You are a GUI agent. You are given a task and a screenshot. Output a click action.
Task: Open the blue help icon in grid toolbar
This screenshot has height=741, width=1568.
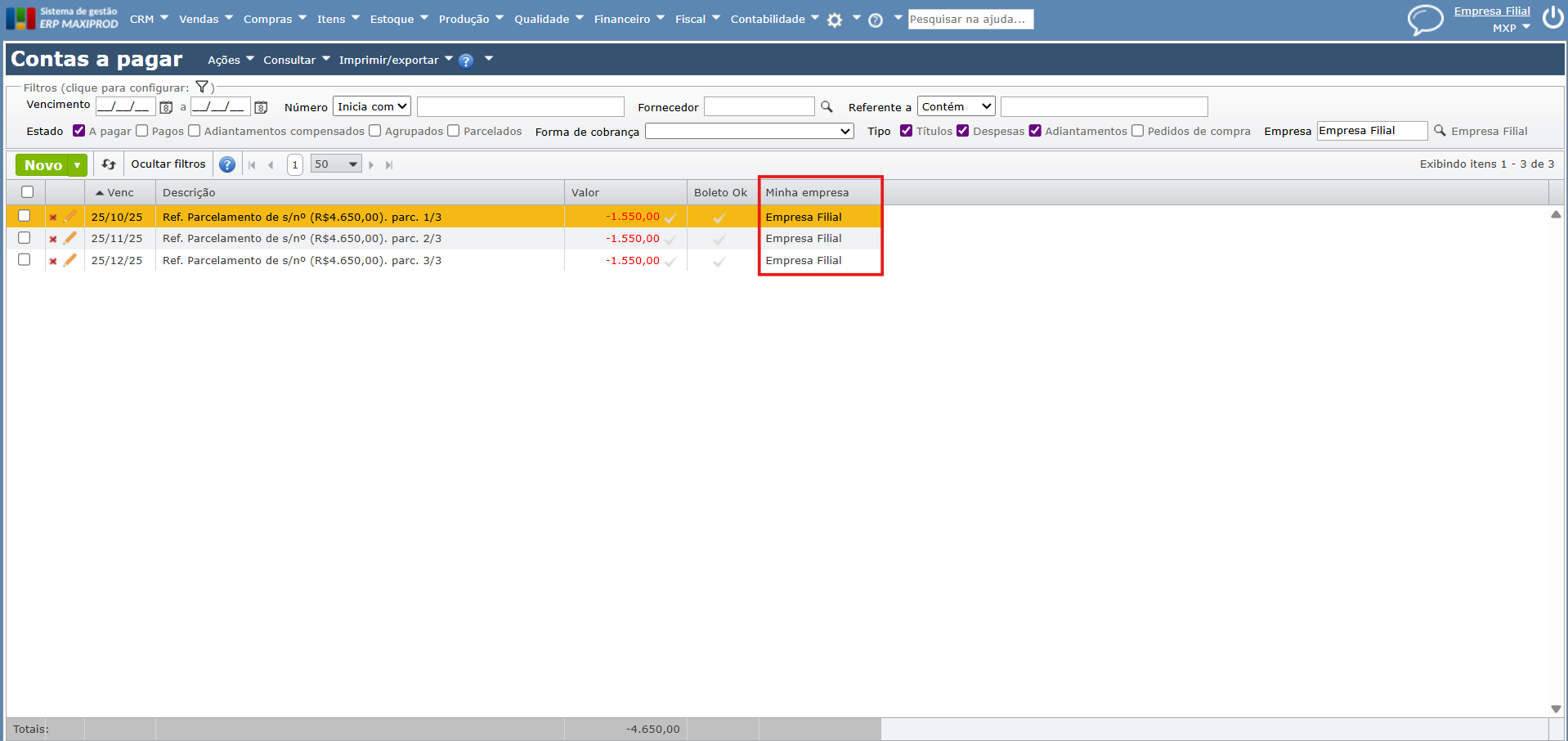[x=227, y=164]
